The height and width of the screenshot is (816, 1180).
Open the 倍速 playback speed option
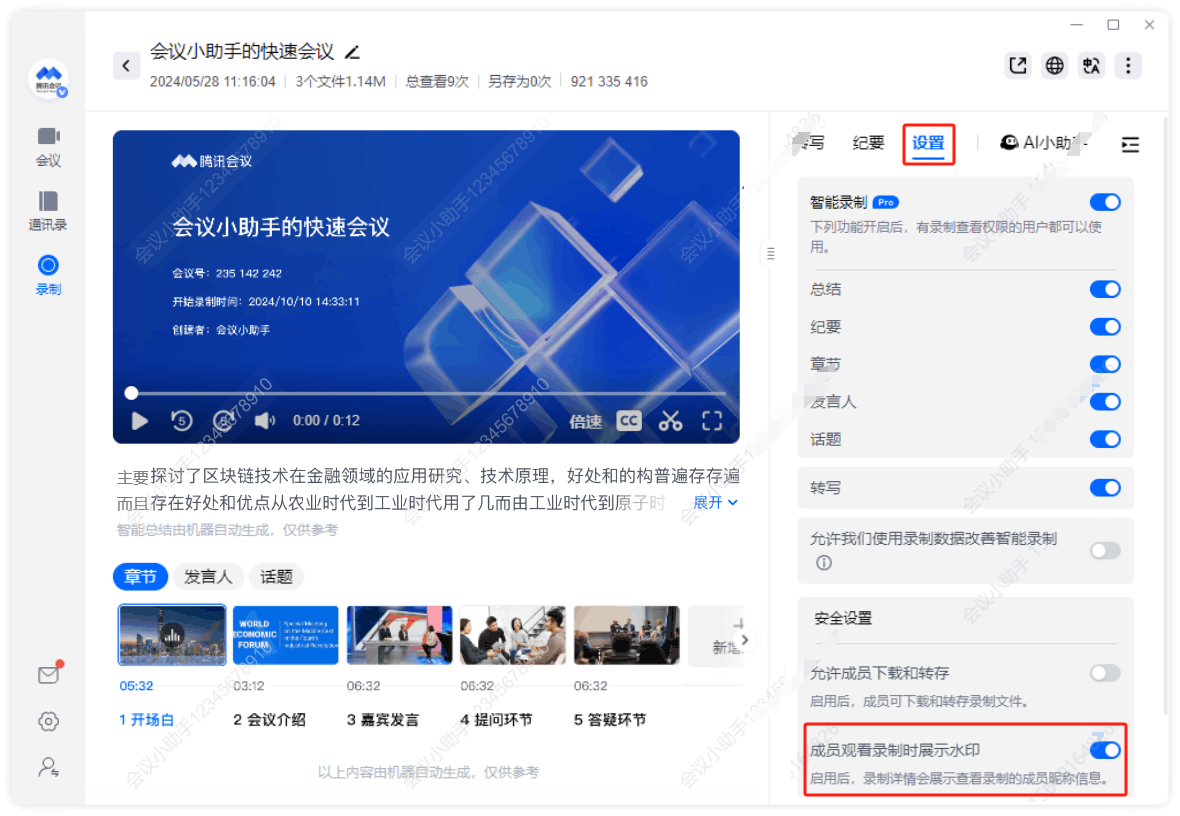[x=585, y=422]
